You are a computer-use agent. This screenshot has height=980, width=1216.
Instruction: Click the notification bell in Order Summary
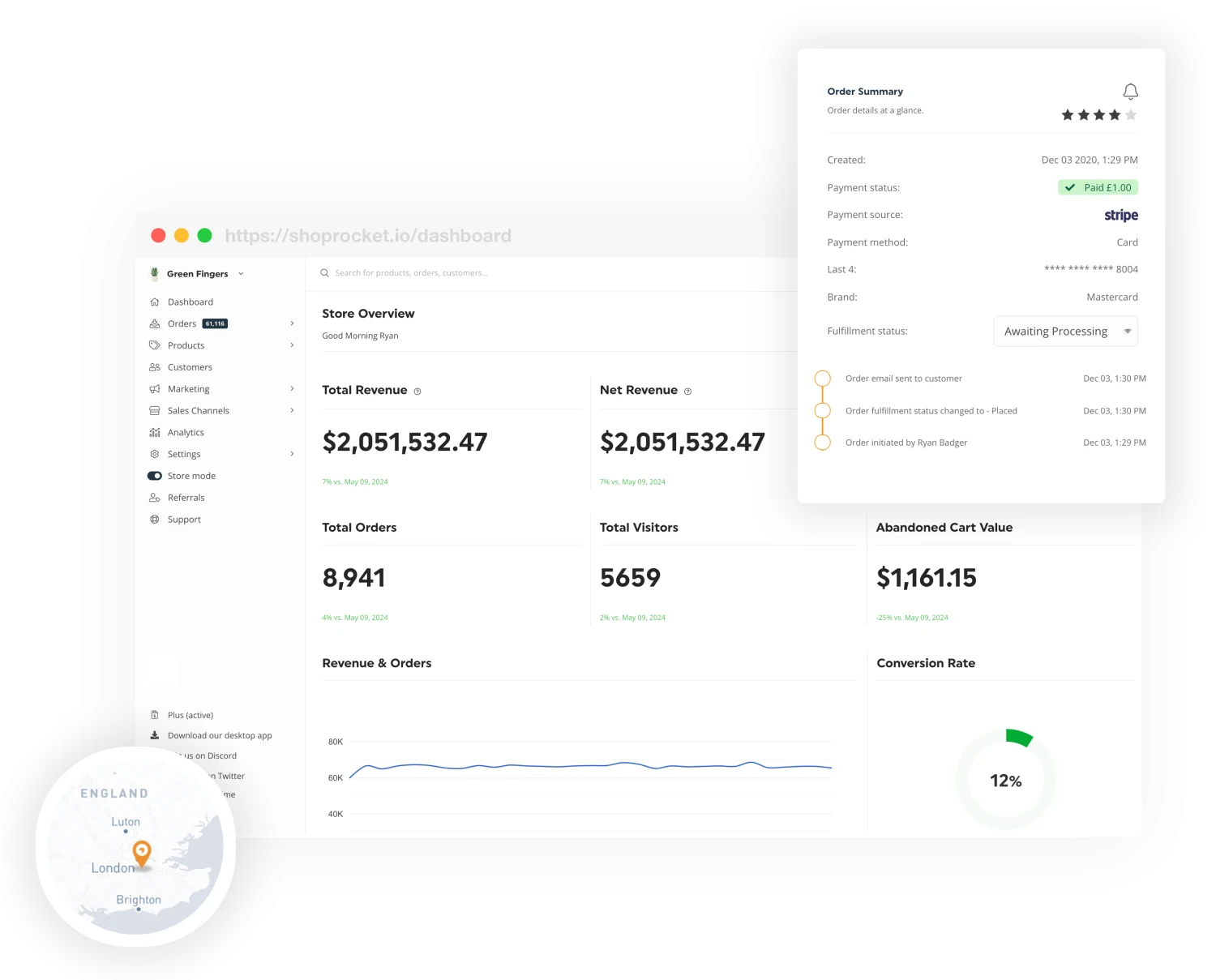pyautogui.click(x=1130, y=91)
